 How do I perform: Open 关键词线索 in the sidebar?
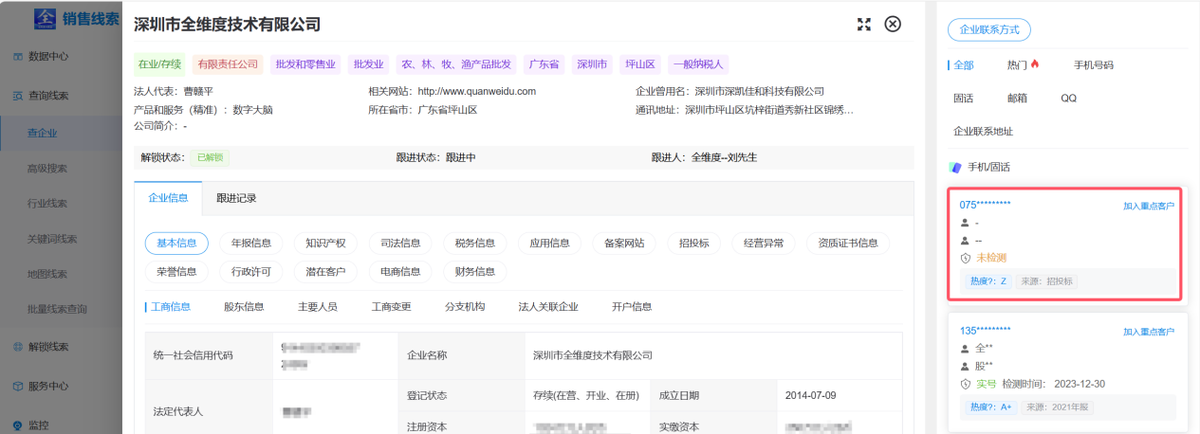tap(52, 238)
